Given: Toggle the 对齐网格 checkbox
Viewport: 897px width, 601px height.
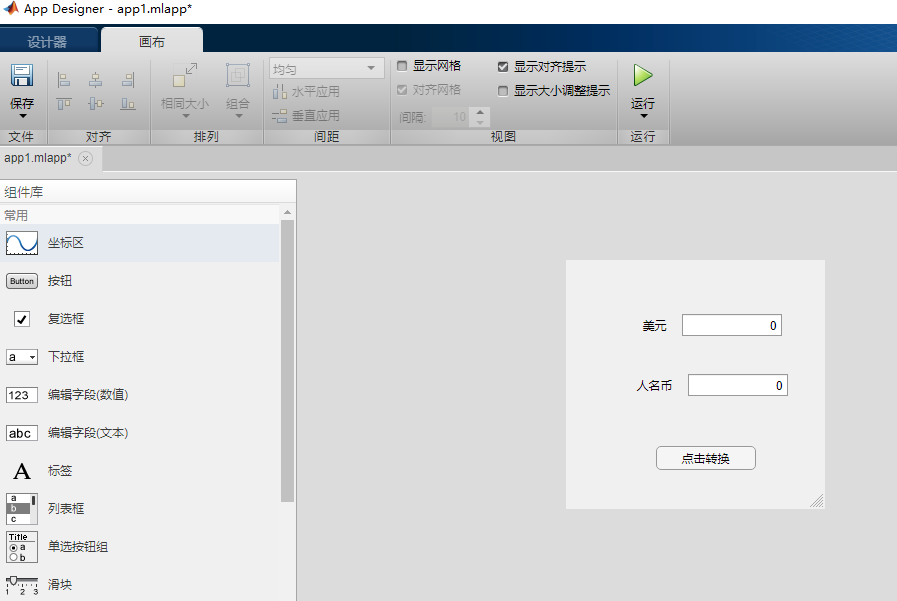Looking at the screenshot, I should [402, 90].
